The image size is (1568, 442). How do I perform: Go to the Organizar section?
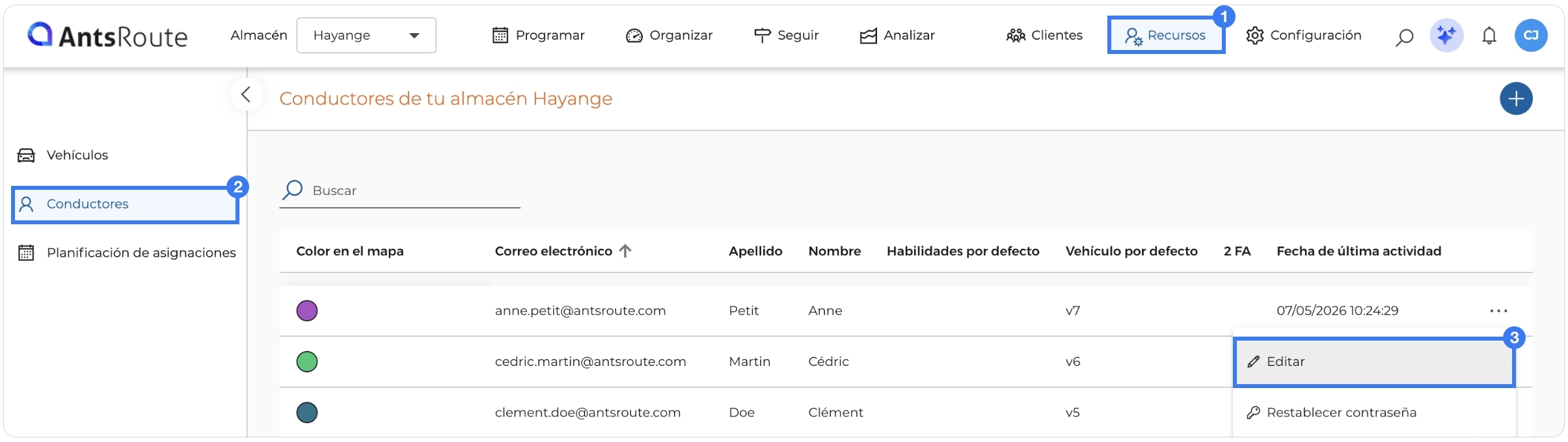pyautogui.click(x=669, y=35)
